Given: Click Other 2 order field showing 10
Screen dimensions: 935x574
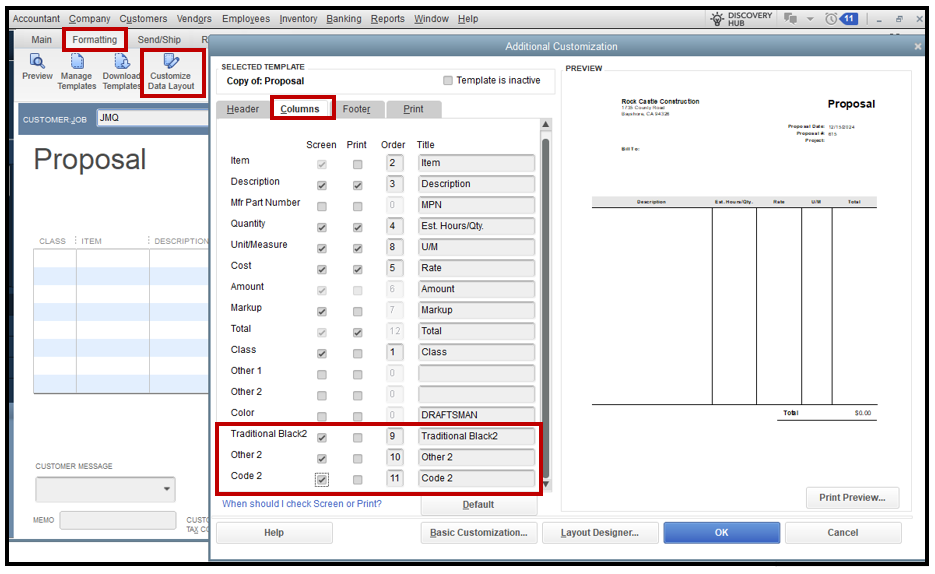Looking at the screenshot, I should (394, 457).
